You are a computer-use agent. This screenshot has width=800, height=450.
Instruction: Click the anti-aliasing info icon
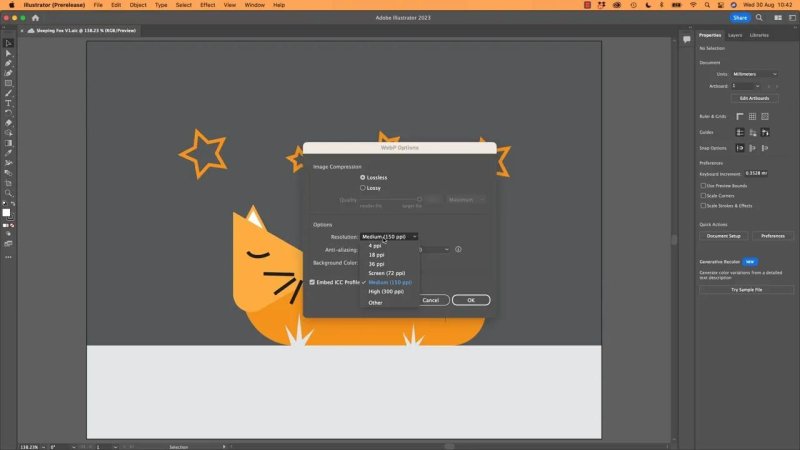pos(458,249)
